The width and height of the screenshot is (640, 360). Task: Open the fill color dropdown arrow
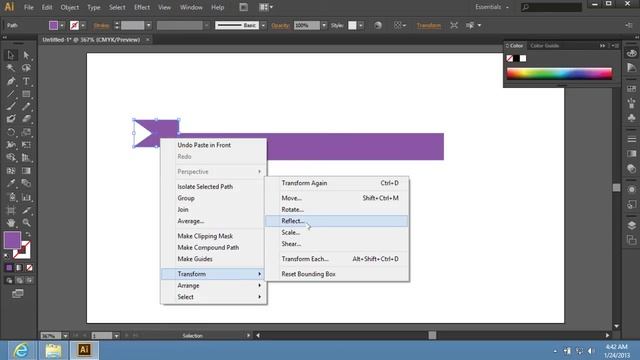pyautogui.click(x=62, y=25)
